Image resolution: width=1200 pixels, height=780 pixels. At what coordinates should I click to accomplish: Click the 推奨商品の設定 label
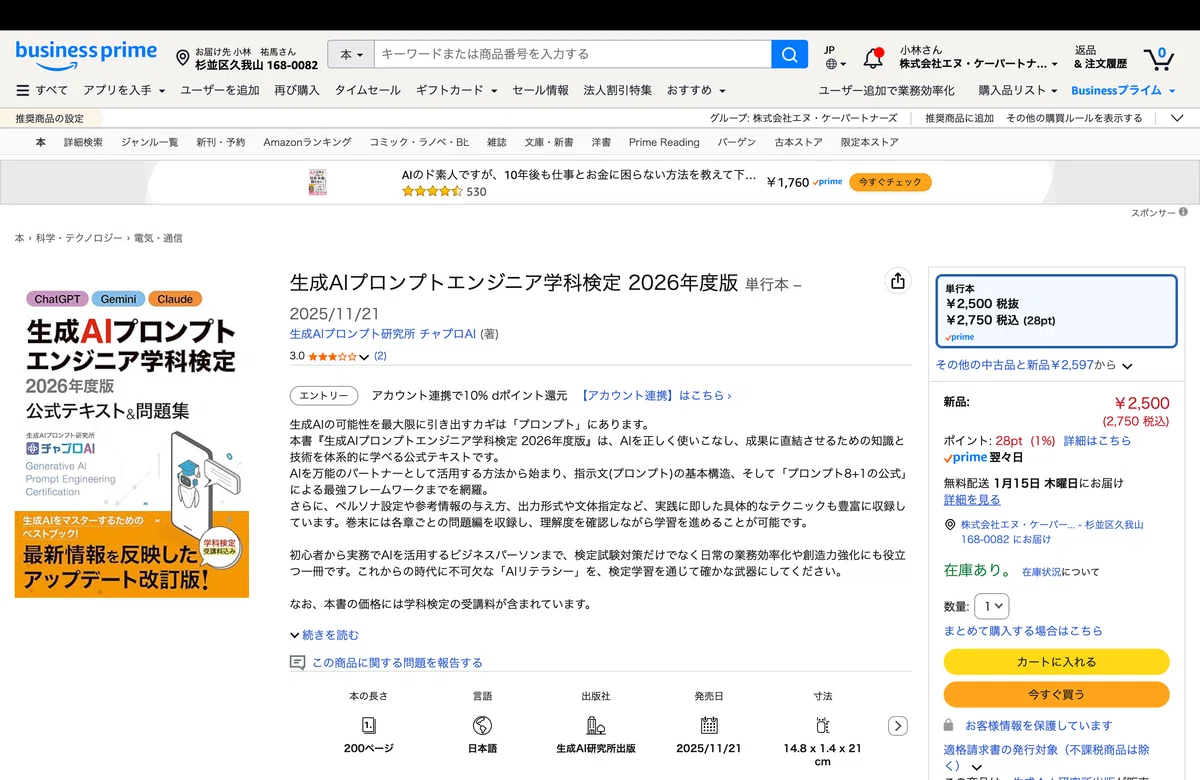click(x=50, y=118)
